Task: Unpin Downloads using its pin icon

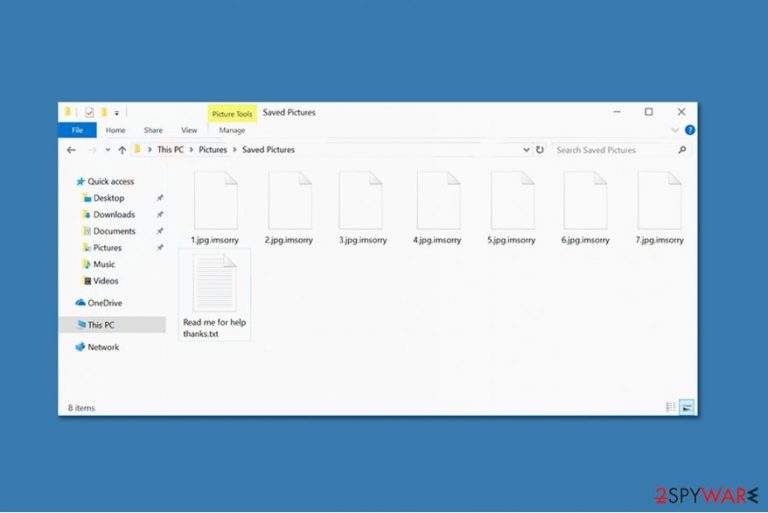Action: coord(160,215)
